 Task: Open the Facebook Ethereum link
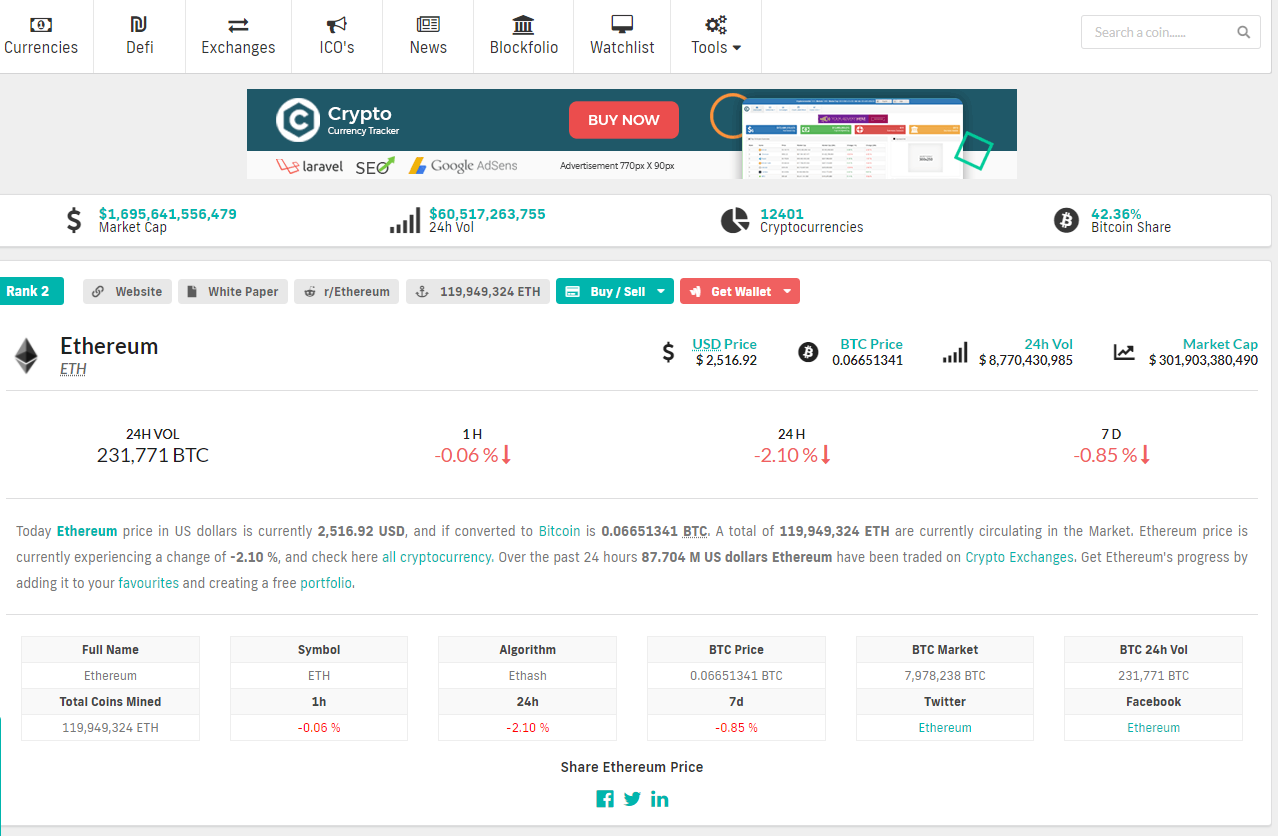pos(1154,728)
